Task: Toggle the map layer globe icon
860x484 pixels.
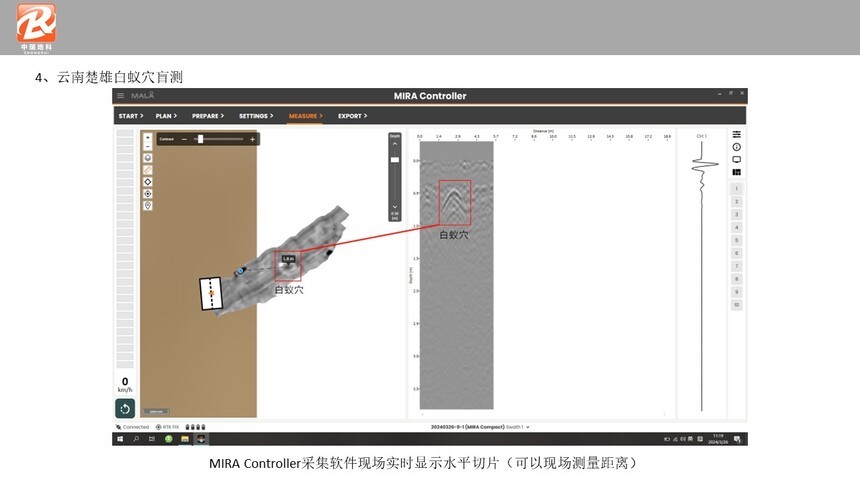Action: (x=148, y=158)
